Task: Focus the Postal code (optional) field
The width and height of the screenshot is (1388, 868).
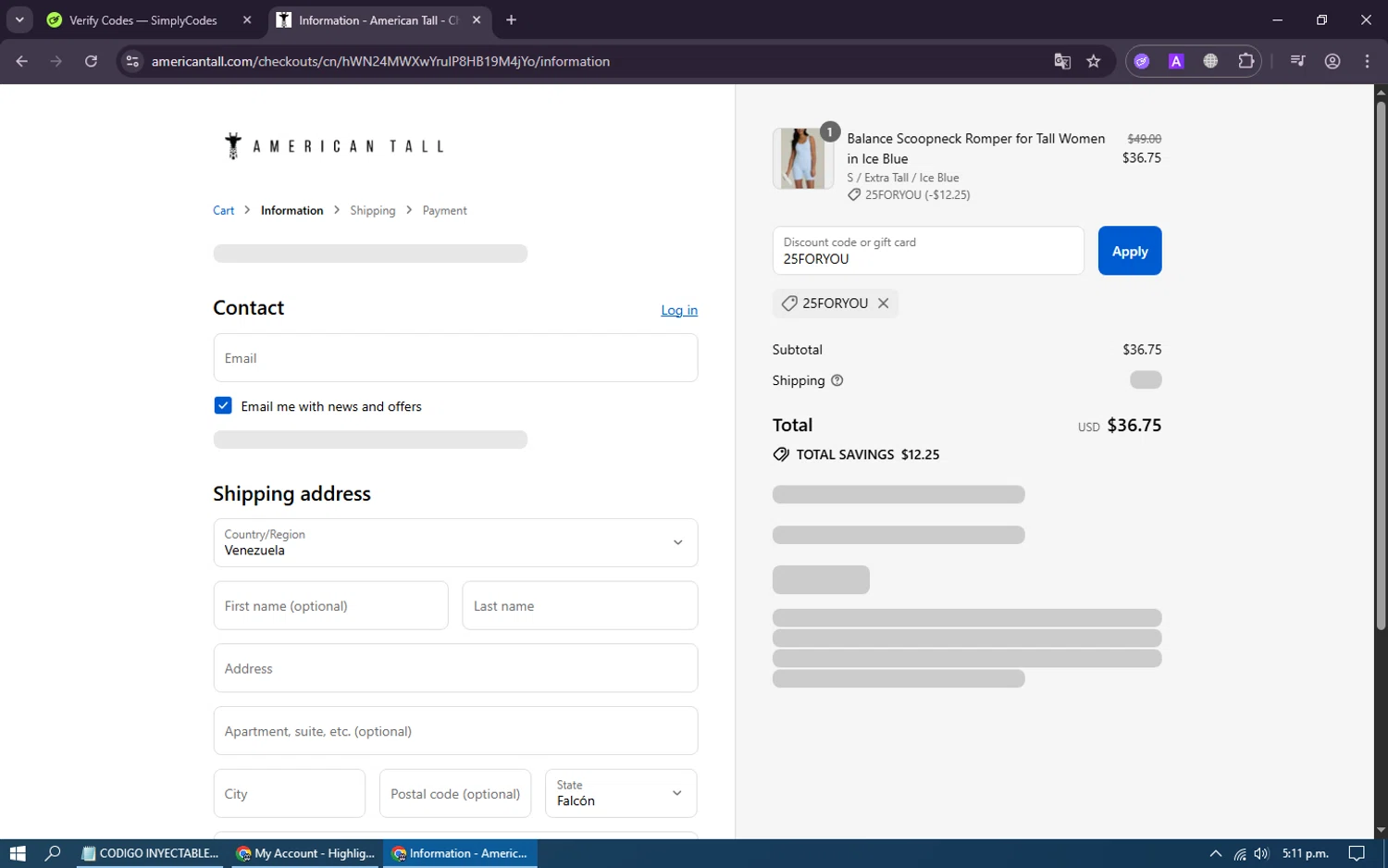Action: pyautogui.click(x=455, y=793)
